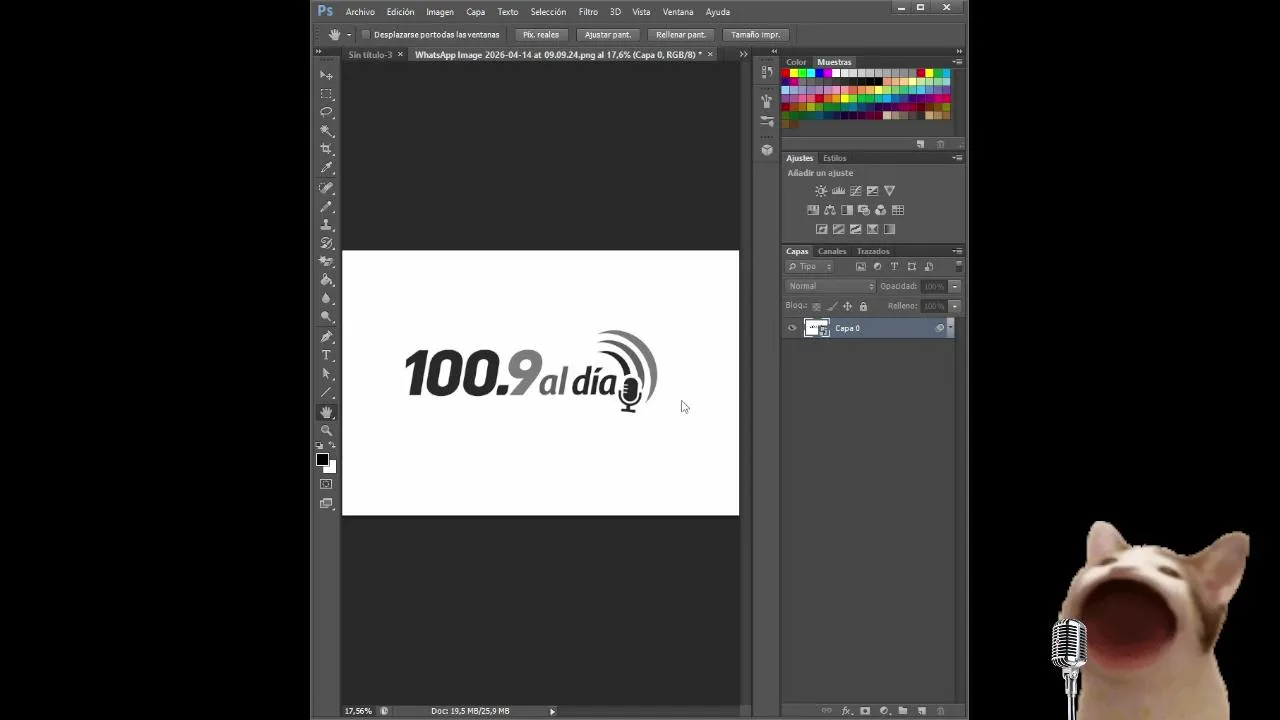Open Muestras panel flyout menu
The image size is (1280, 720).
click(x=957, y=62)
